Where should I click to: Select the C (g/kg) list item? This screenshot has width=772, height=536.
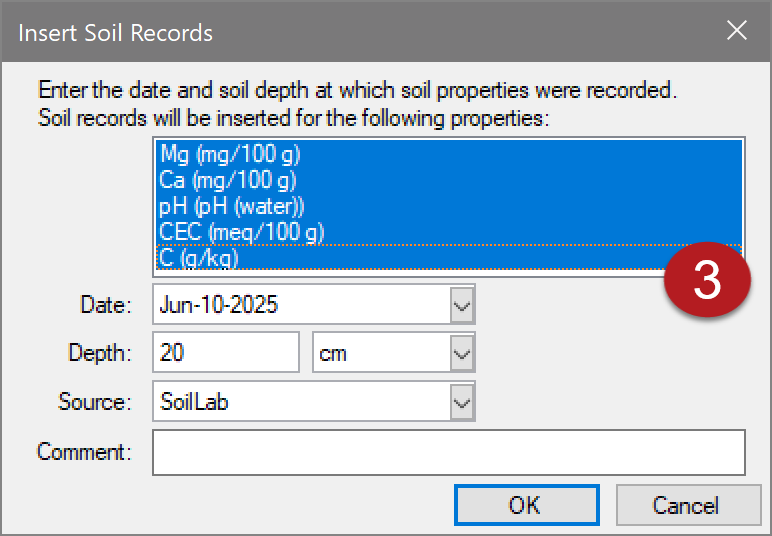point(449,257)
